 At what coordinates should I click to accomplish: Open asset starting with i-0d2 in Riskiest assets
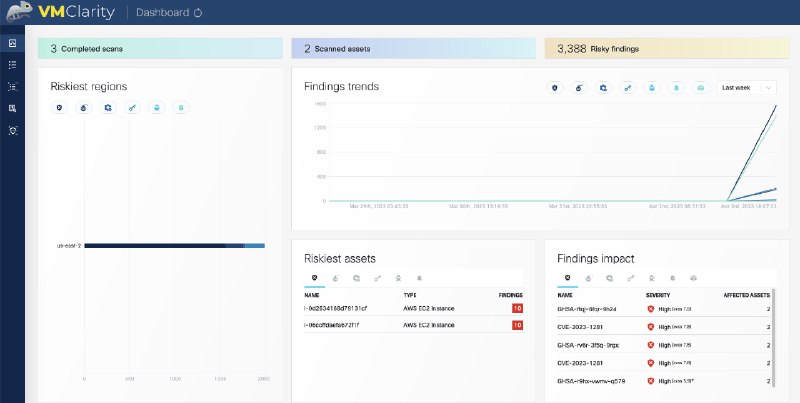click(336, 309)
